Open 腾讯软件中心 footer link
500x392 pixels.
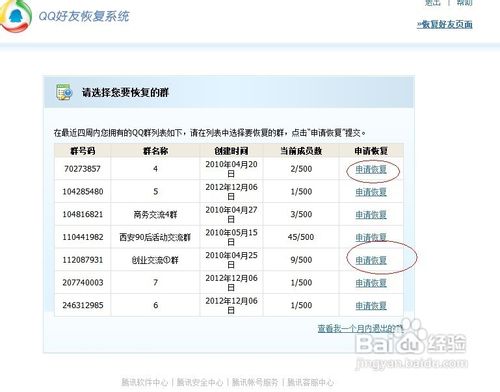[x=144, y=382]
